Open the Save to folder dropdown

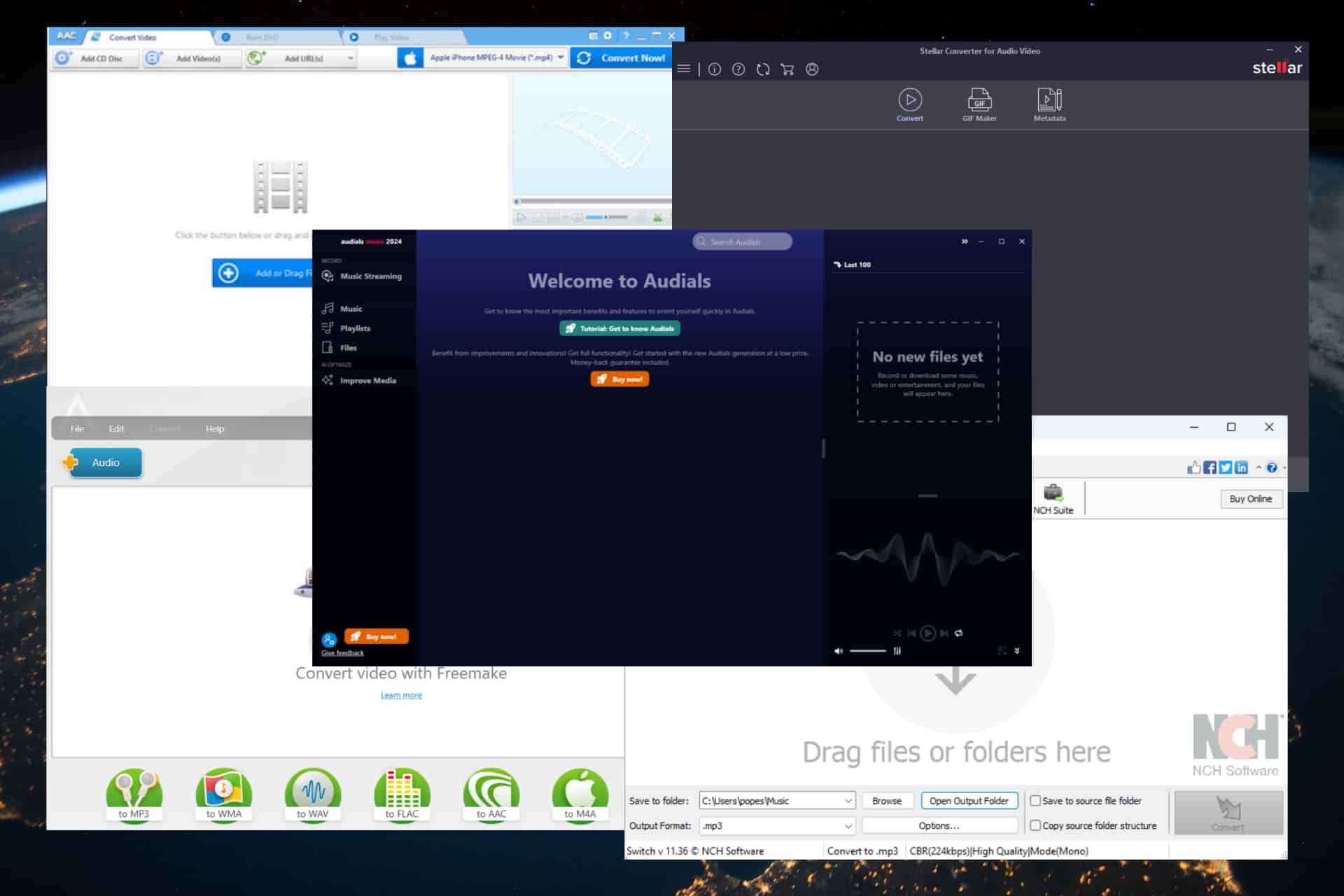pyautogui.click(x=848, y=800)
